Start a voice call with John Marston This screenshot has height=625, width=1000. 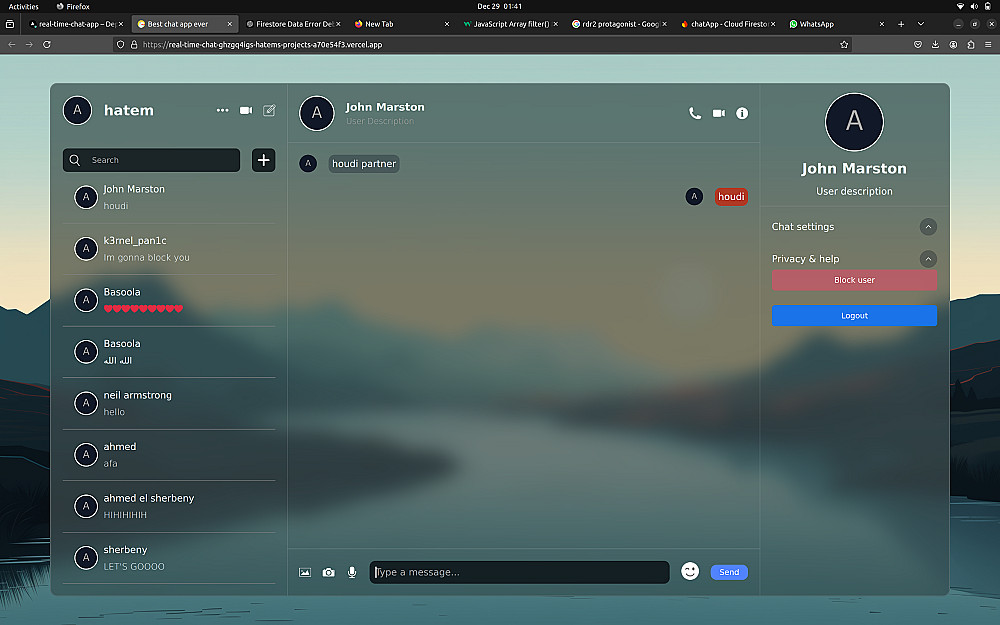tap(695, 114)
